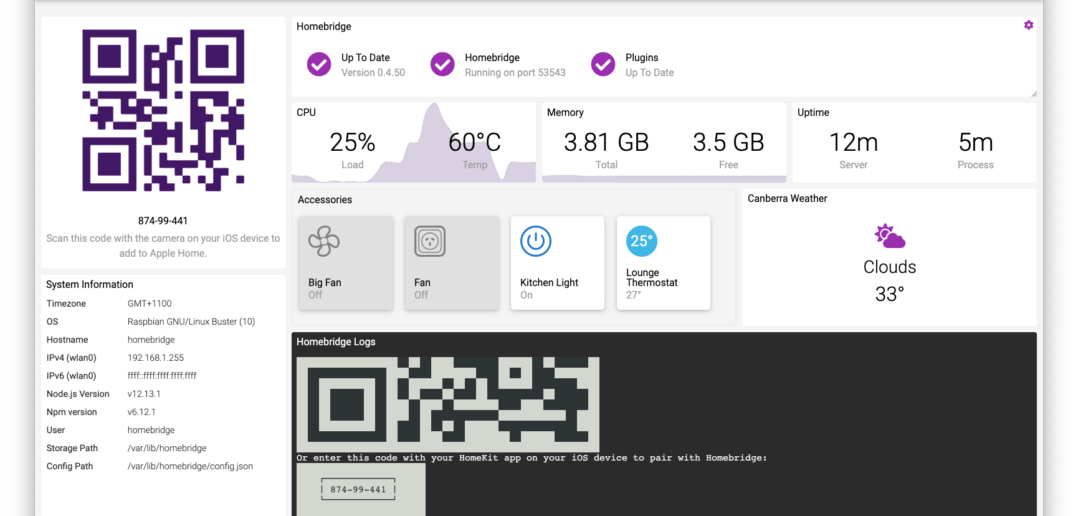Click the Canberra Weather widget title

pos(788,199)
